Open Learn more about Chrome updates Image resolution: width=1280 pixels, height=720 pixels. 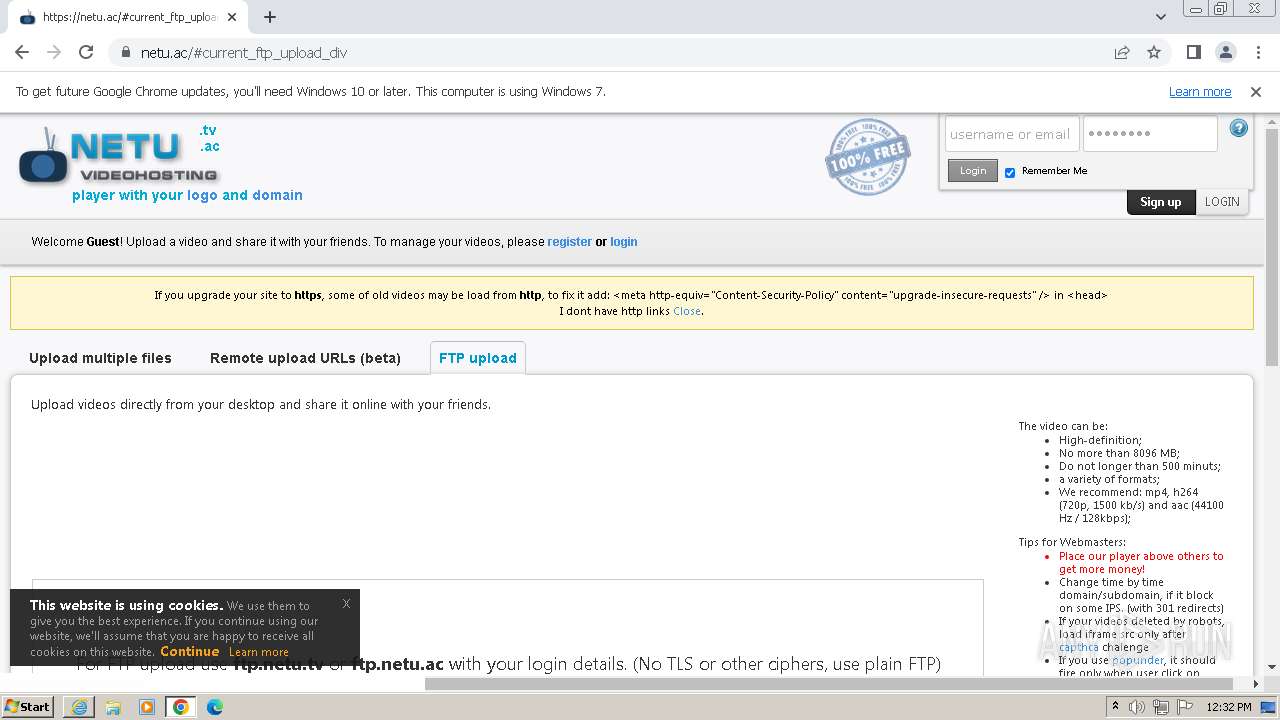pyautogui.click(x=1200, y=92)
